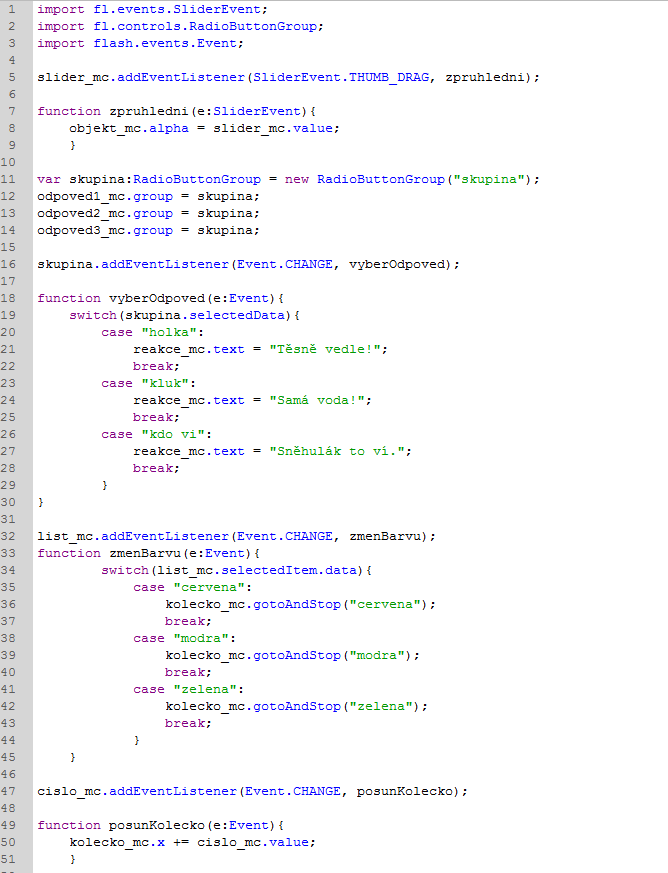Click line number 5 in the gutter
The image size is (668, 873).
click(x=12, y=77)
